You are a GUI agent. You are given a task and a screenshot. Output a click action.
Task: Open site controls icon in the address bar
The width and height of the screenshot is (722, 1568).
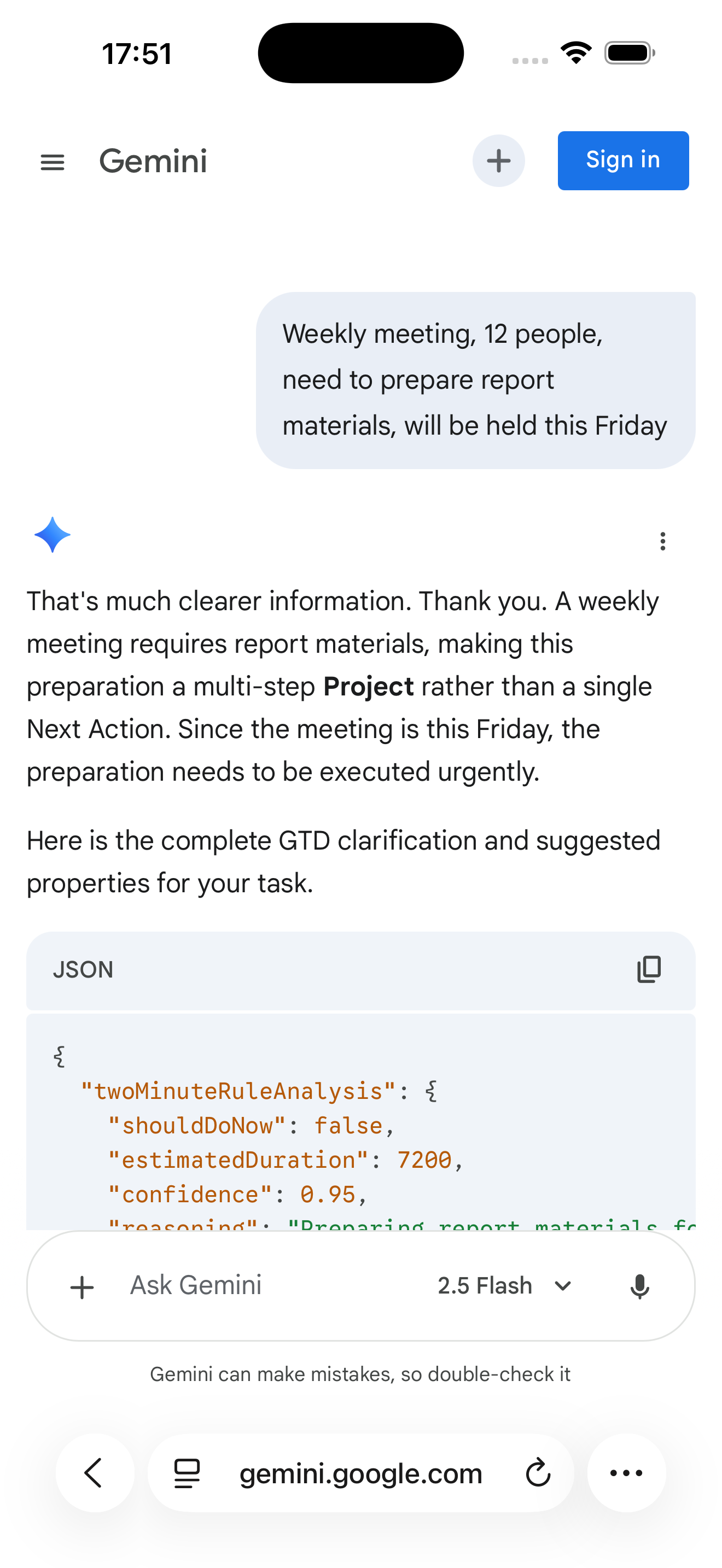185,1473
